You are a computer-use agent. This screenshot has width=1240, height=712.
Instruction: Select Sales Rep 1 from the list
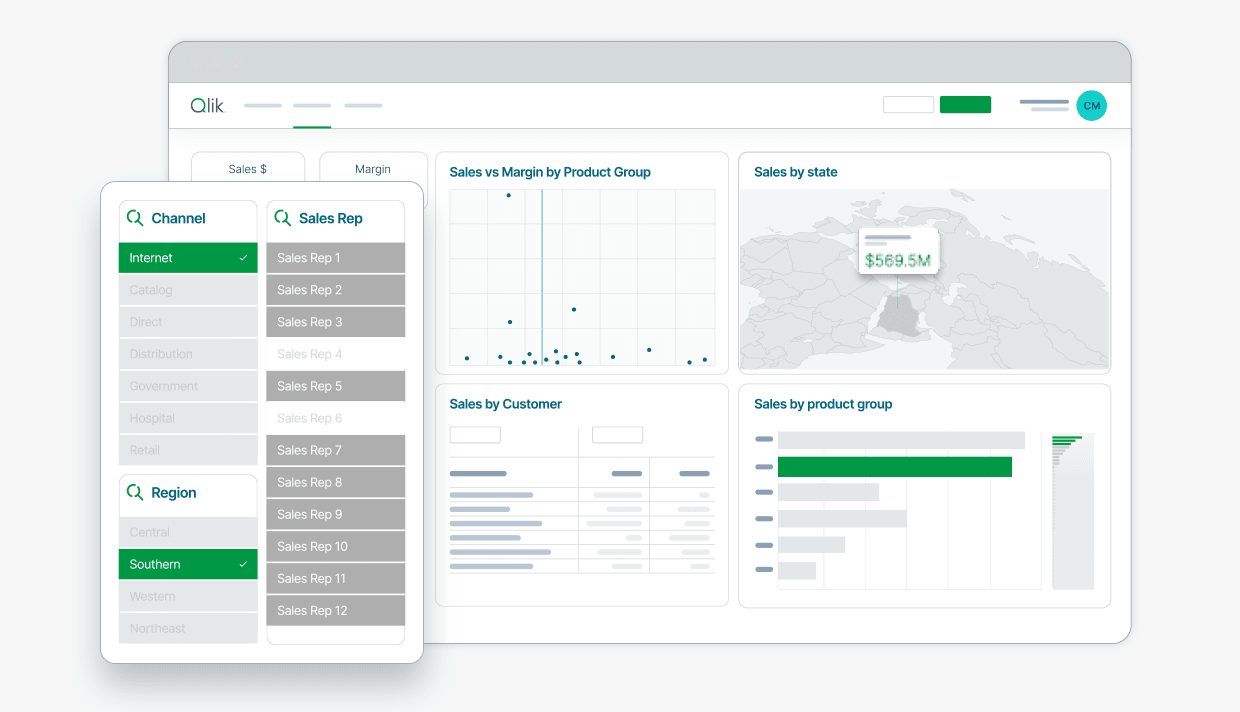335,257
